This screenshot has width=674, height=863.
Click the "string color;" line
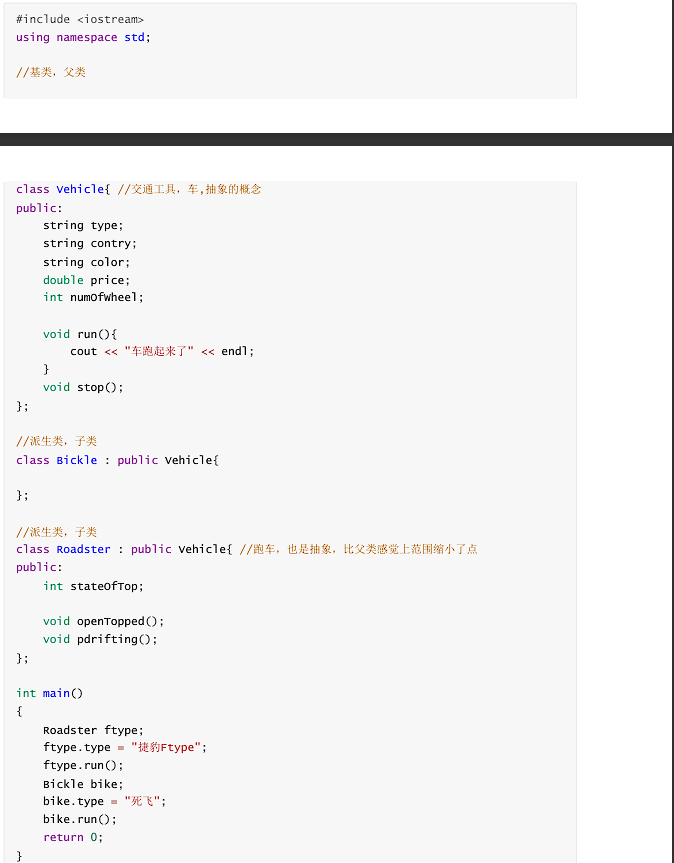pos(86,262)
